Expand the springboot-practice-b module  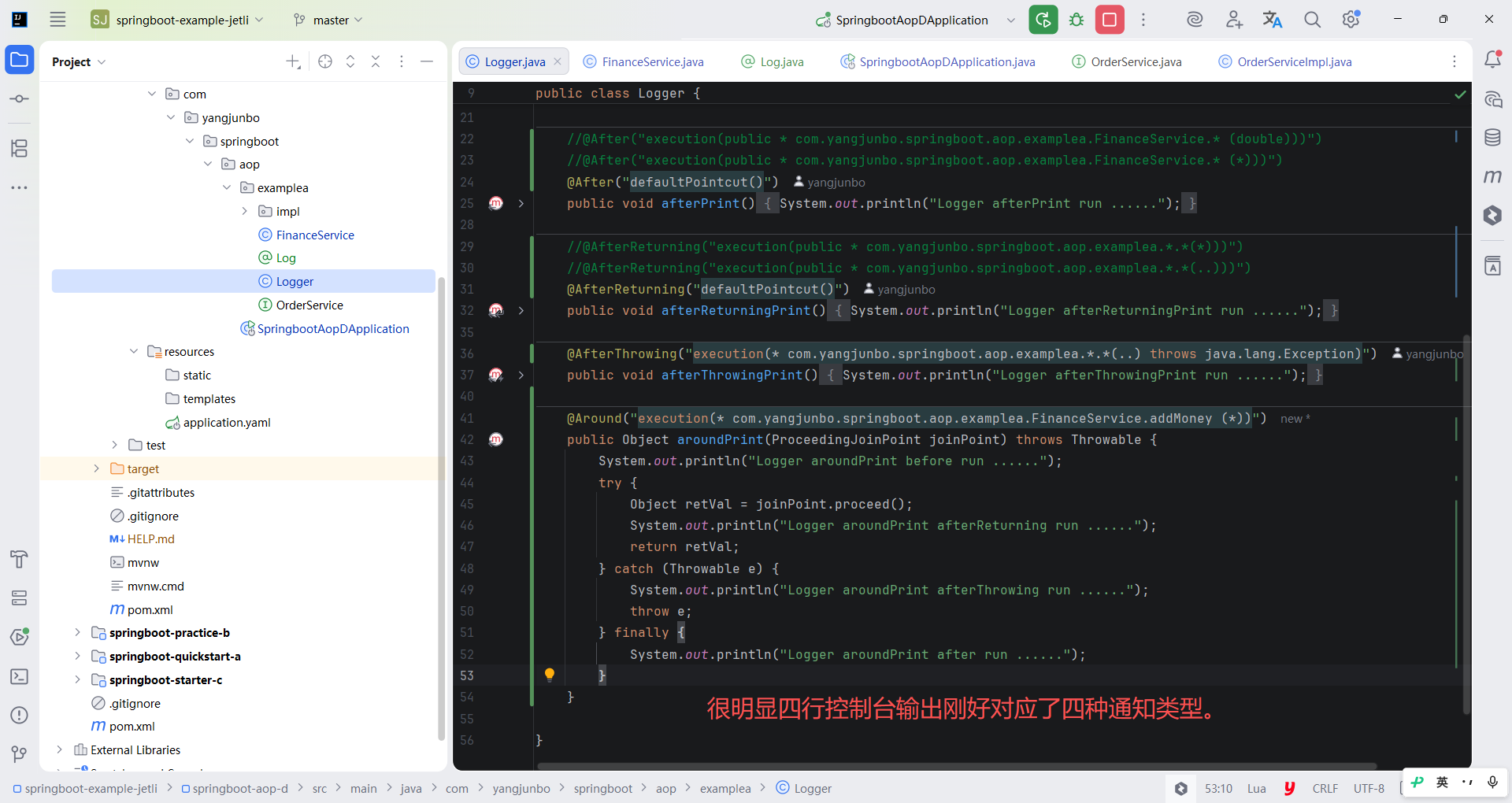click(77, 632)
